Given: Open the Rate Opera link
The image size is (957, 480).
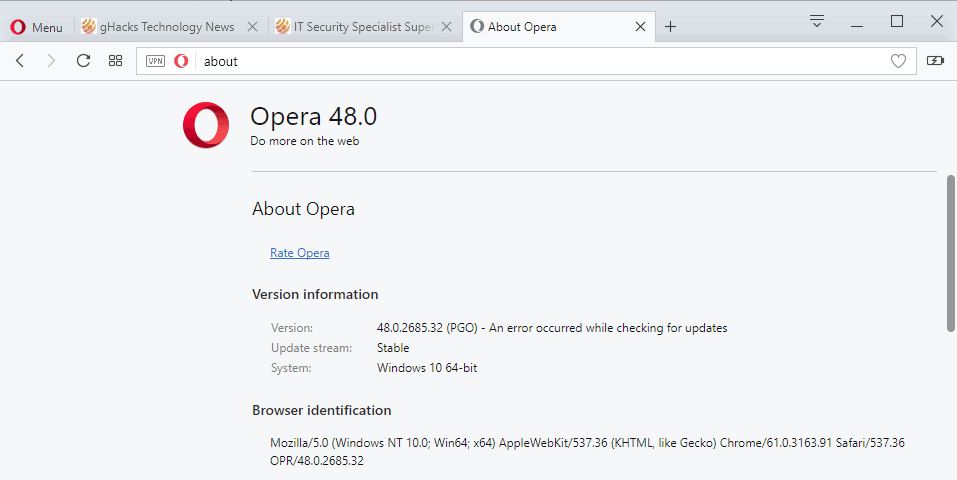Looking at the screenshot, I should [300, 253].
